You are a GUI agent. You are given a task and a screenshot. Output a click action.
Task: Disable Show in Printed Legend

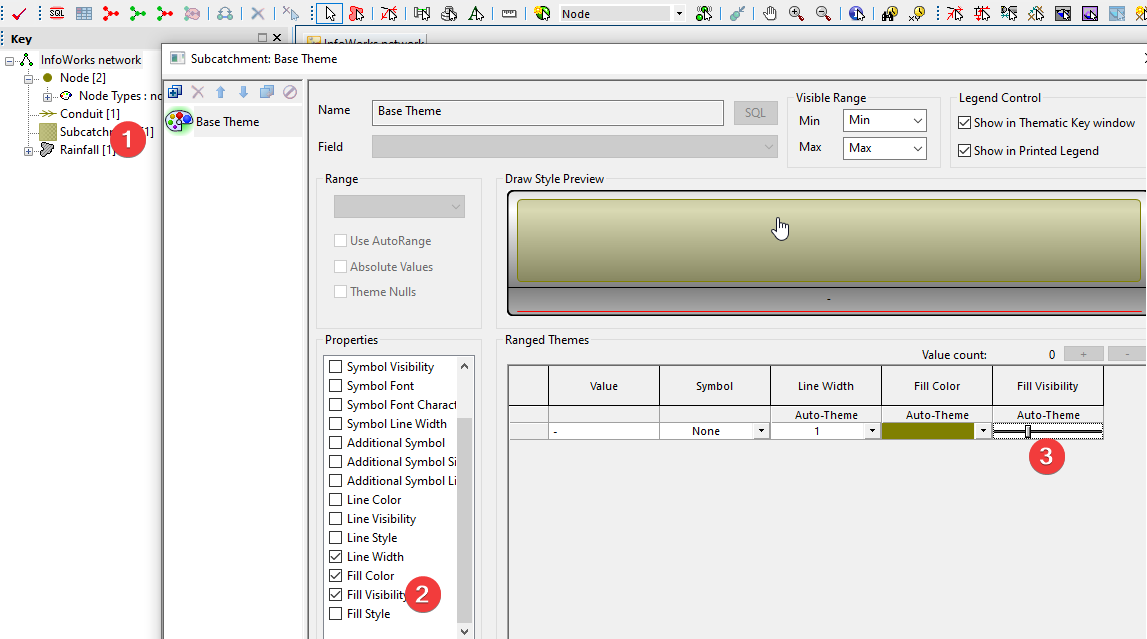coord(964,148)
